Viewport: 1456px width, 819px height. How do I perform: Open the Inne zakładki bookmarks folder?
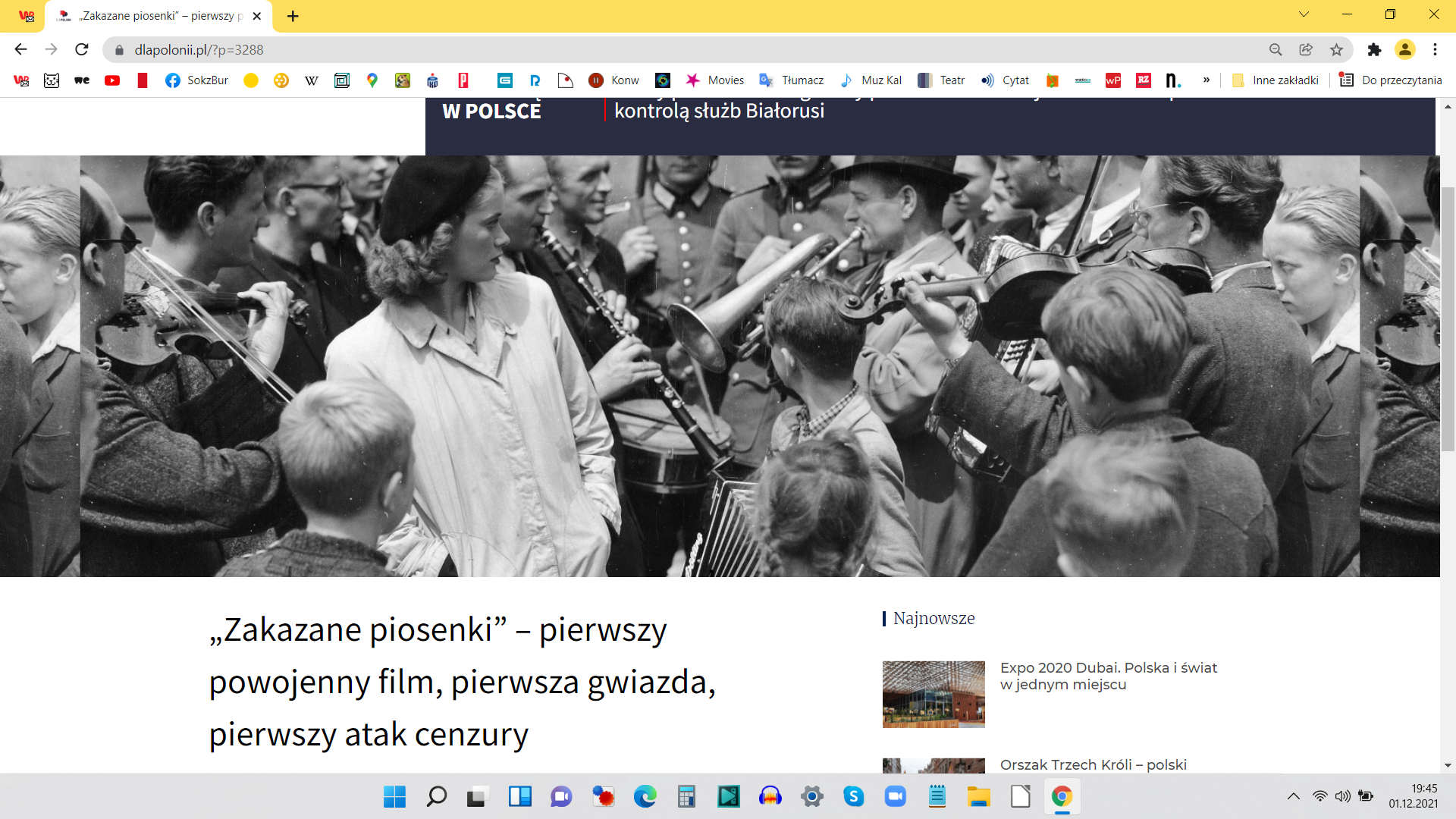(x=1276, y=80)
